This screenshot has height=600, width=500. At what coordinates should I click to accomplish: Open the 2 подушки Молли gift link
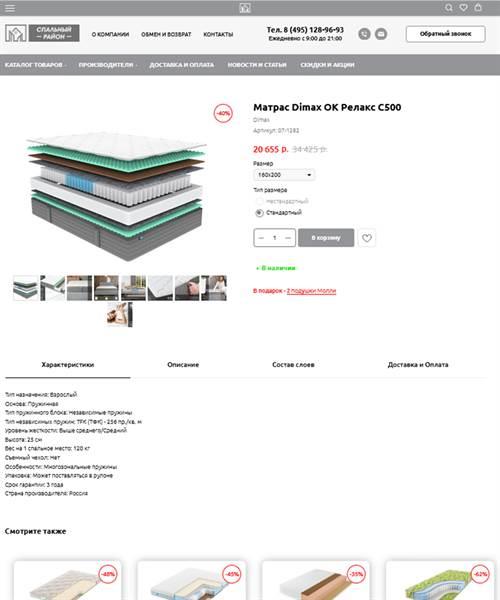pyautogui.click(x=311, y=291)
